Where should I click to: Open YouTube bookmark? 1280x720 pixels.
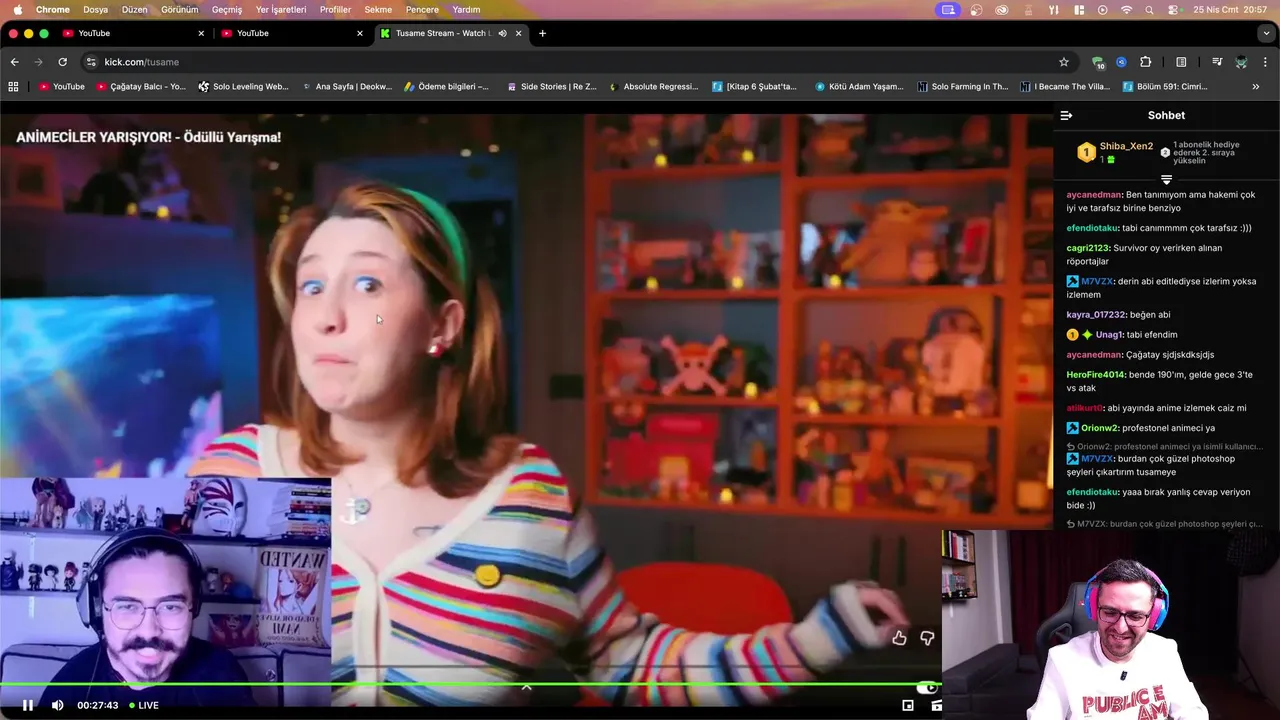[62, 87]
